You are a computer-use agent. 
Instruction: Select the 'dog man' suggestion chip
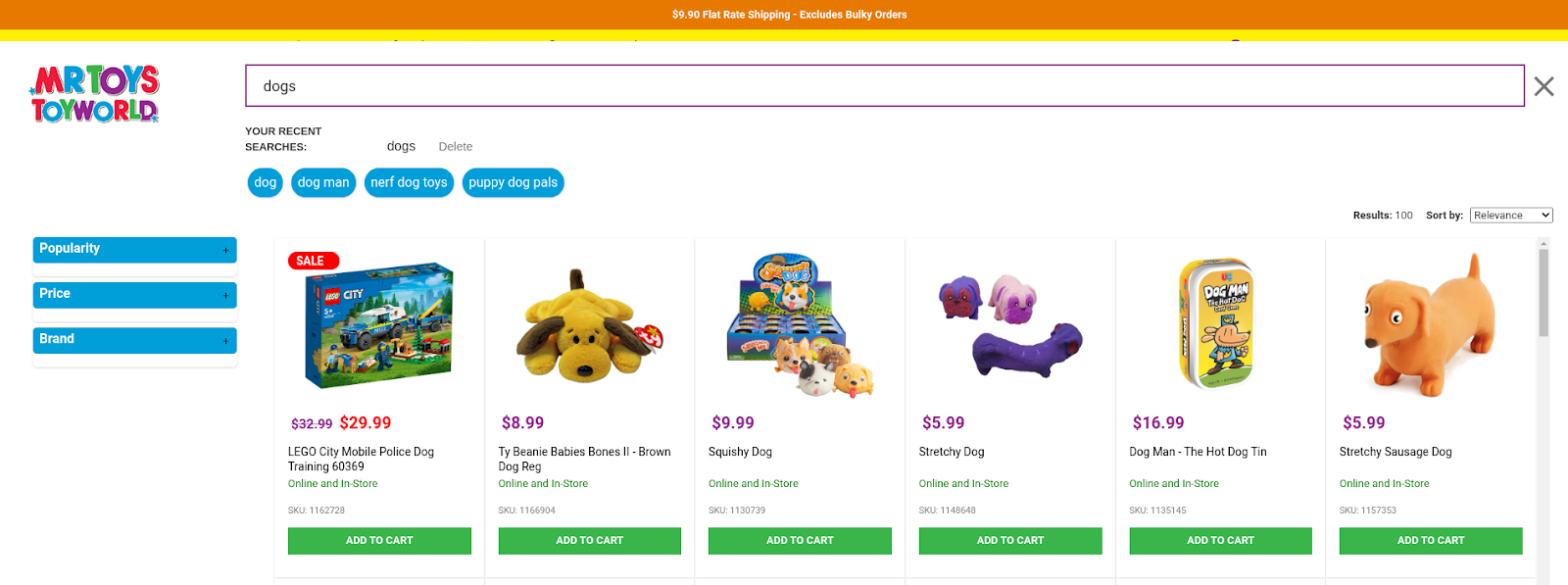pyautogui.click(x=323, y=182)
